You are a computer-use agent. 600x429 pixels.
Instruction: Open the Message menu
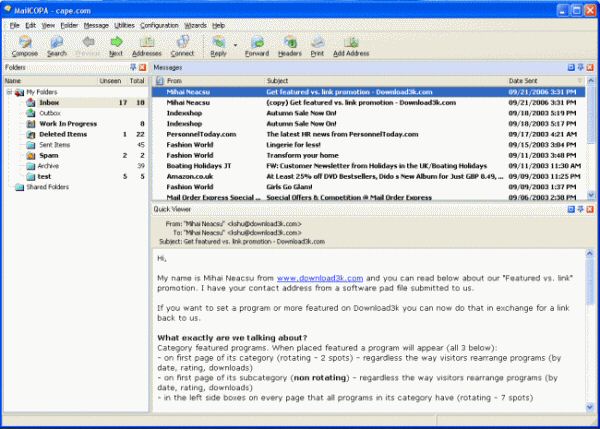(96, 25)
